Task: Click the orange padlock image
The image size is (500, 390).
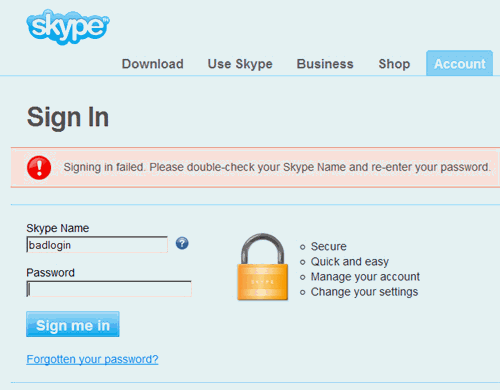Action: pyautogui.click(x=263, y=267)
